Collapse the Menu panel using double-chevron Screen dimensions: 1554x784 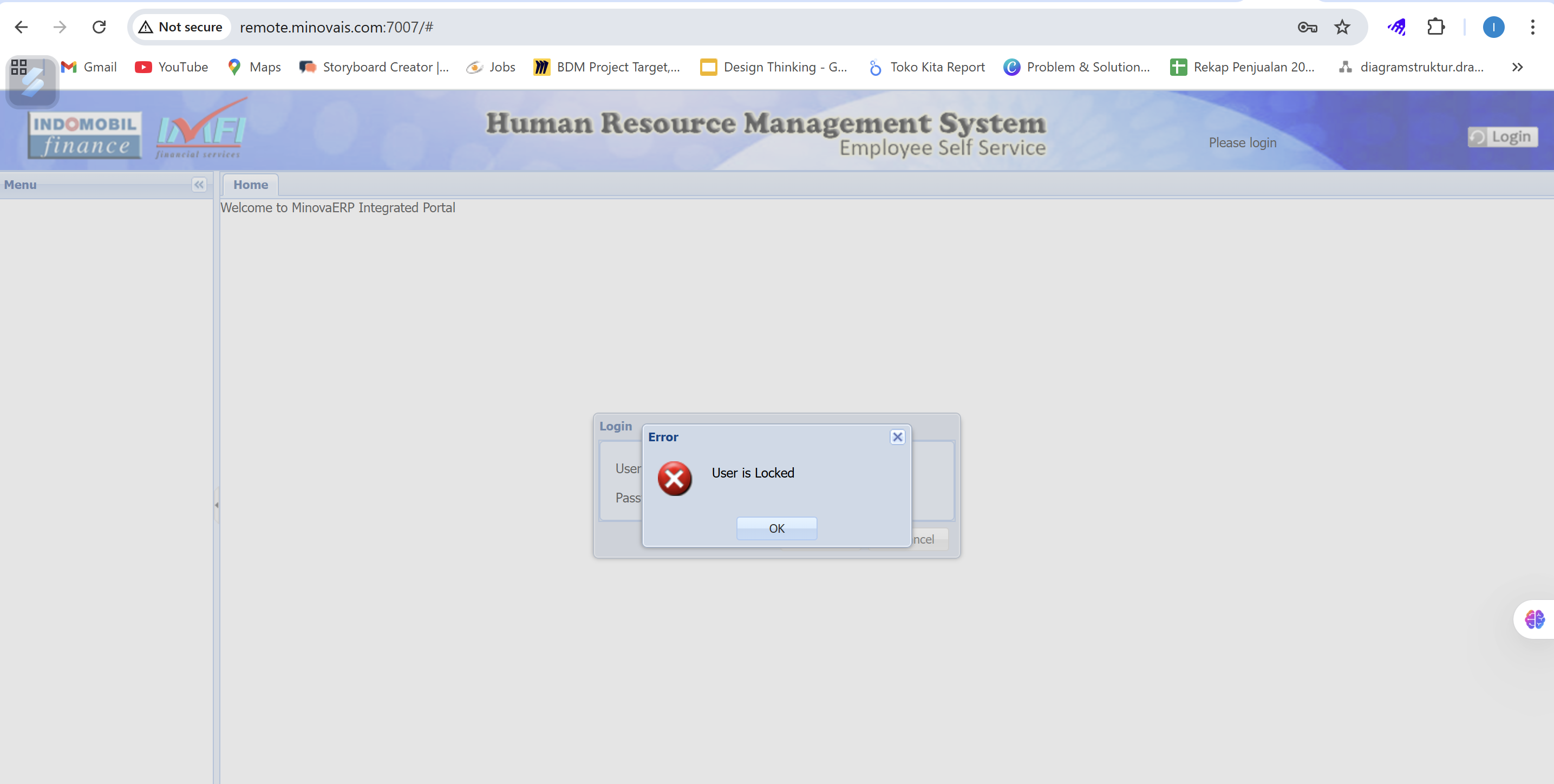199,185
